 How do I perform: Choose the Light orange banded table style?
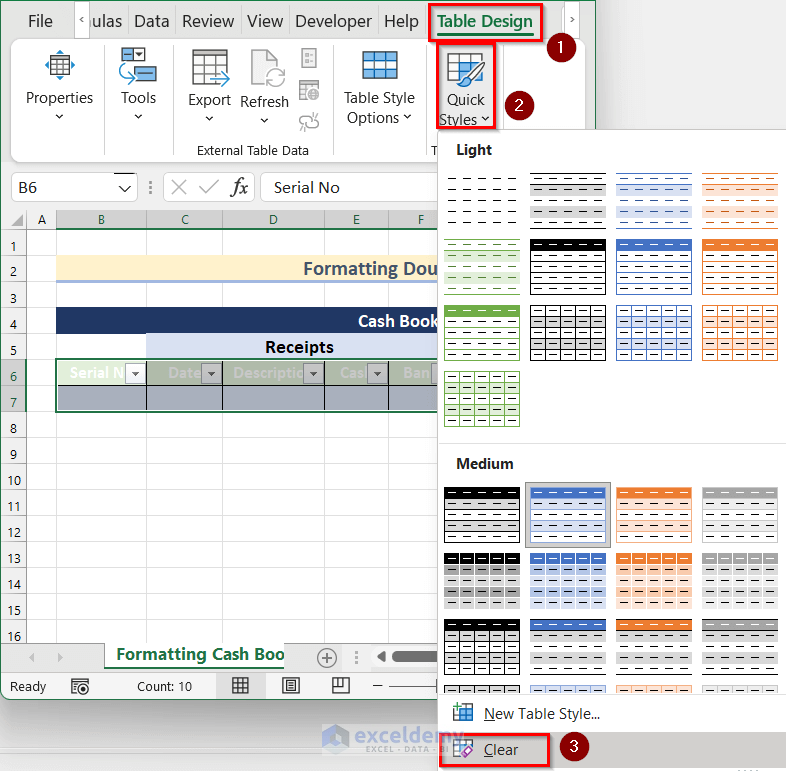[739, 201]
